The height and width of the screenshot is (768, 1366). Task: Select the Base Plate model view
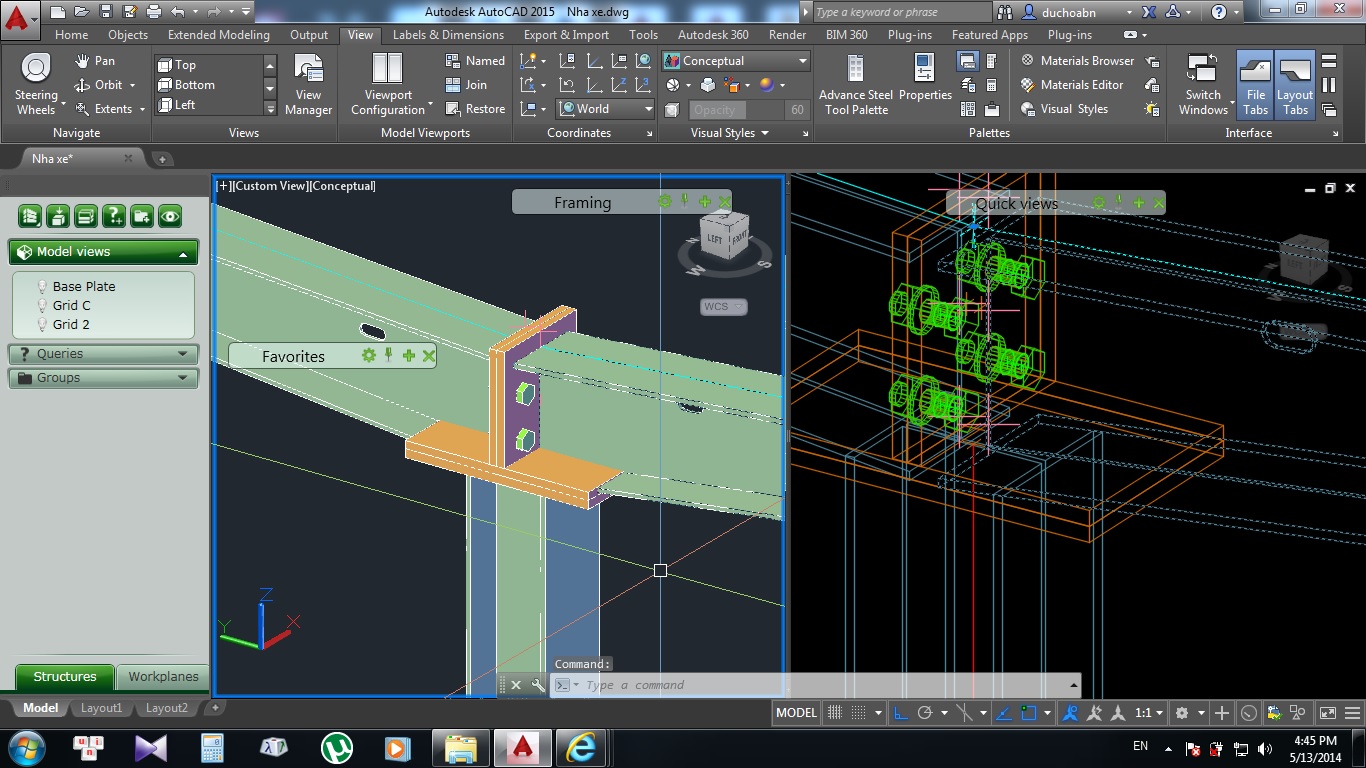[x=84, y=286]
